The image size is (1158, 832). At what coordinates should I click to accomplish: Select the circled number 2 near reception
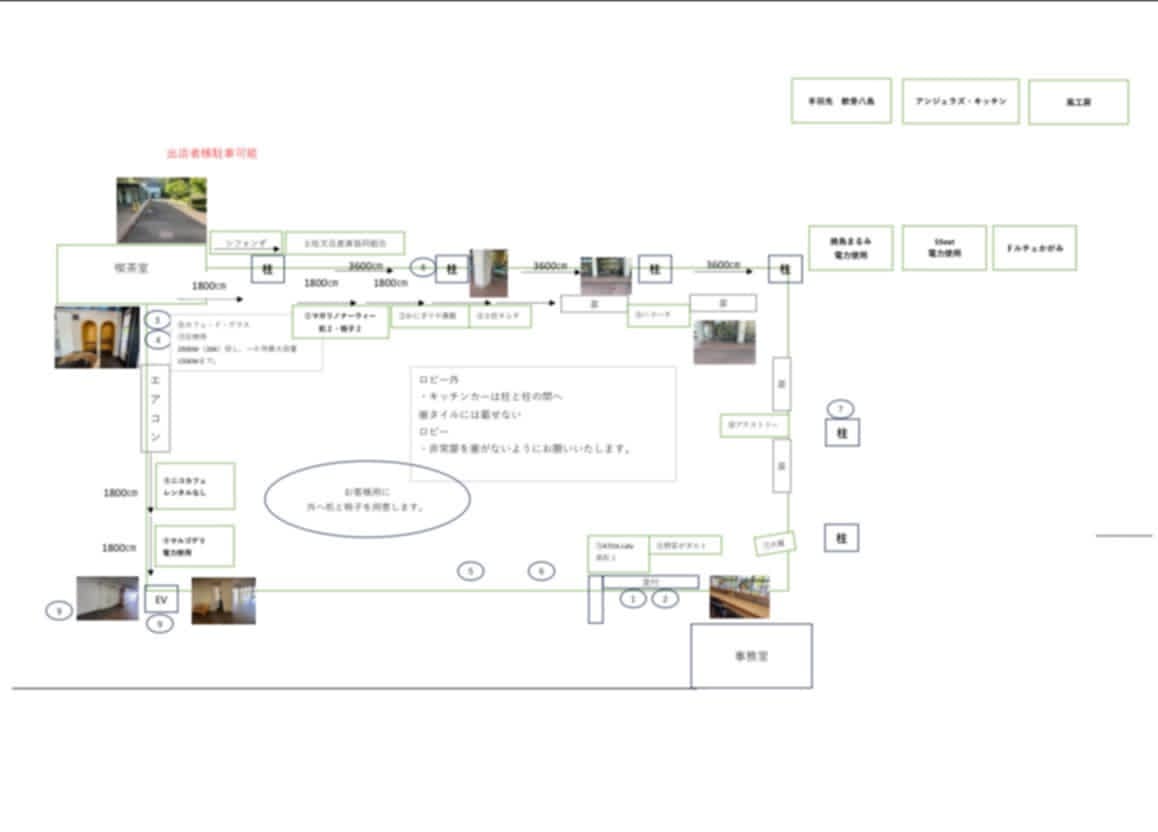(665, 598)
